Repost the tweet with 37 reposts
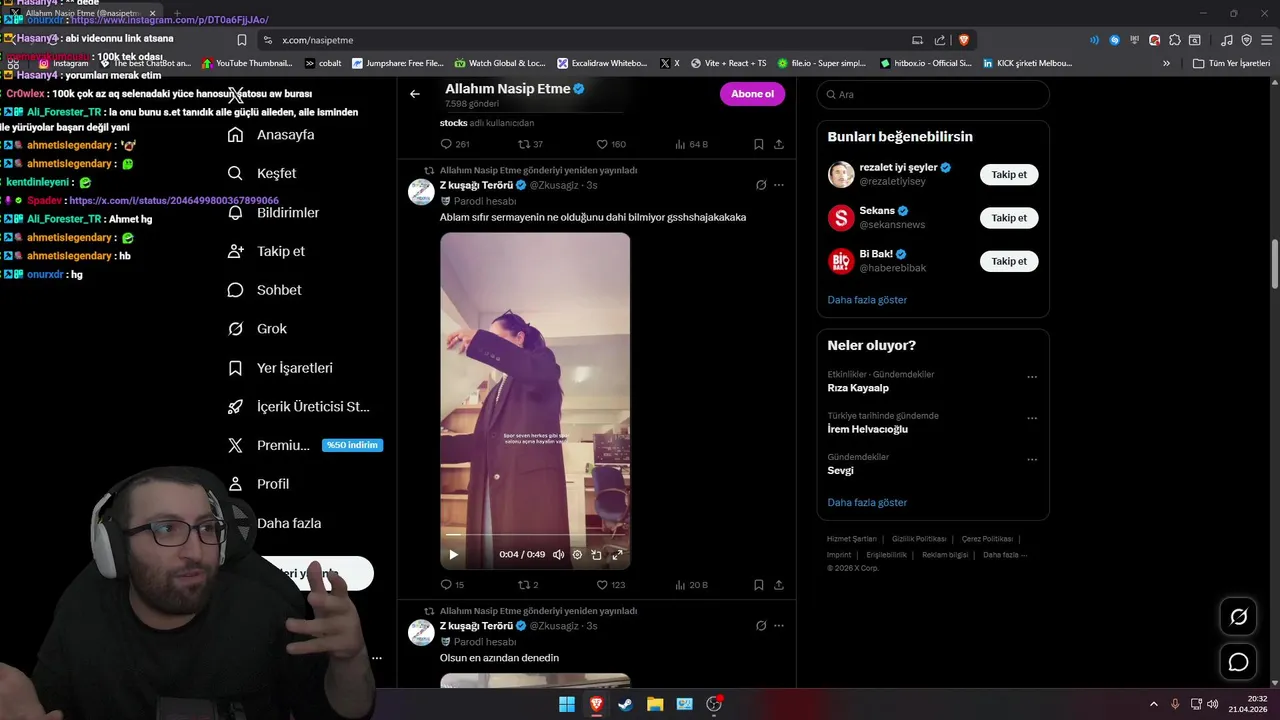 pos(530,144)
